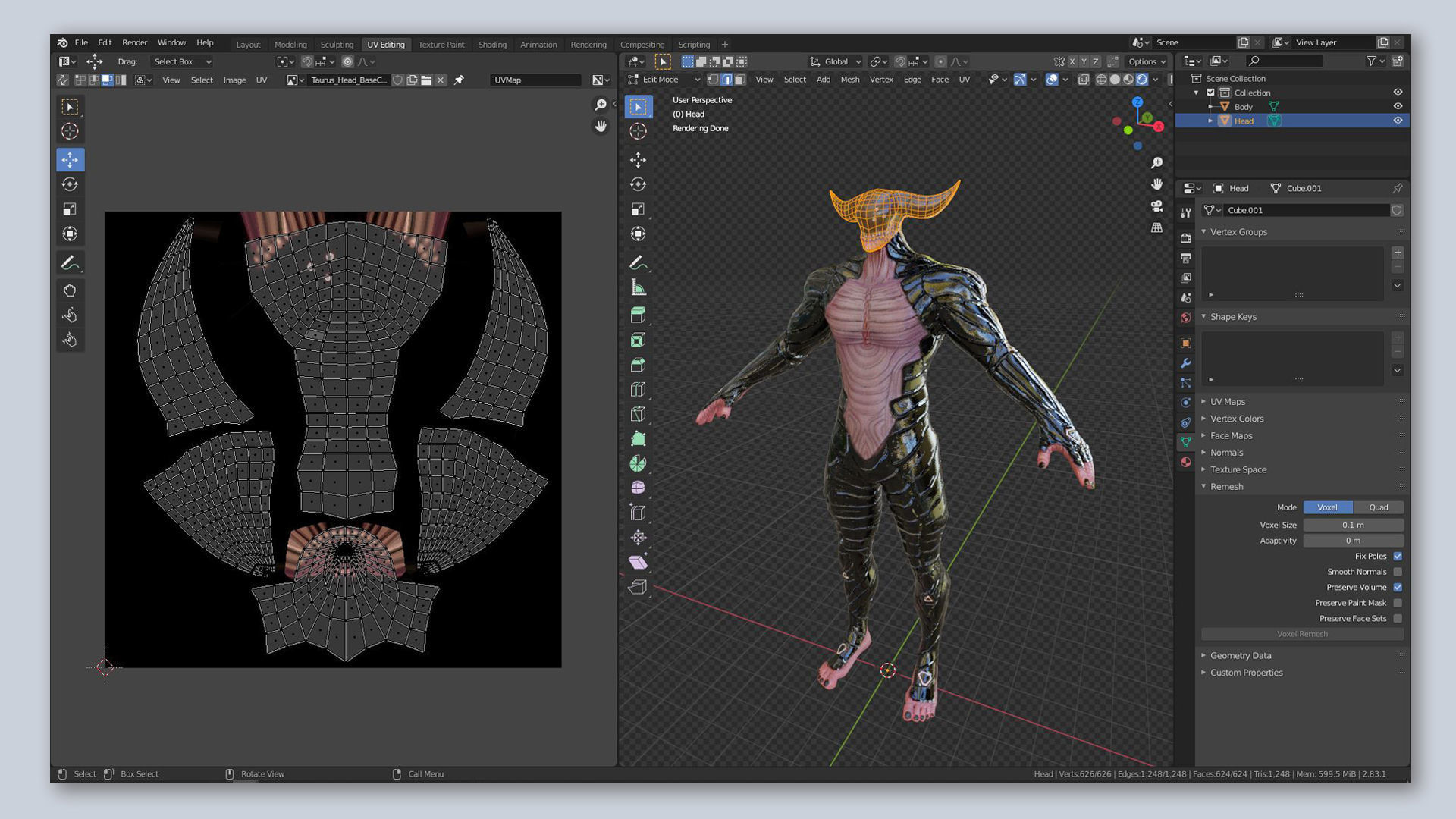Adjust the Voxel Size field
The image size is (1456, 819).
[x=1353, y=525]
